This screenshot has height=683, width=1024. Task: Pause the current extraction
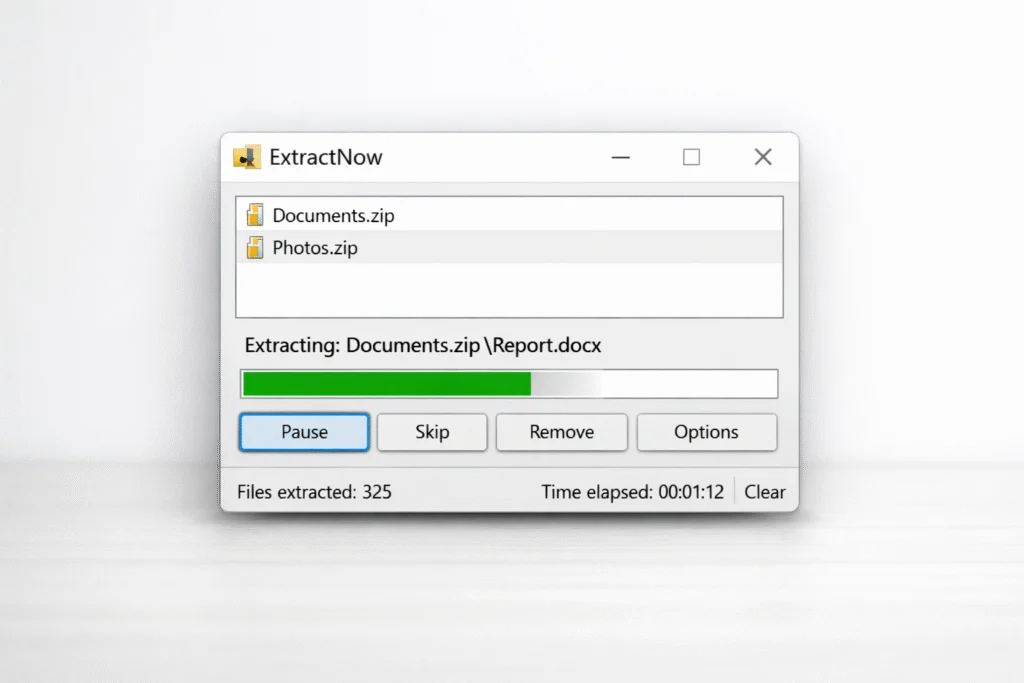point(303,432)
